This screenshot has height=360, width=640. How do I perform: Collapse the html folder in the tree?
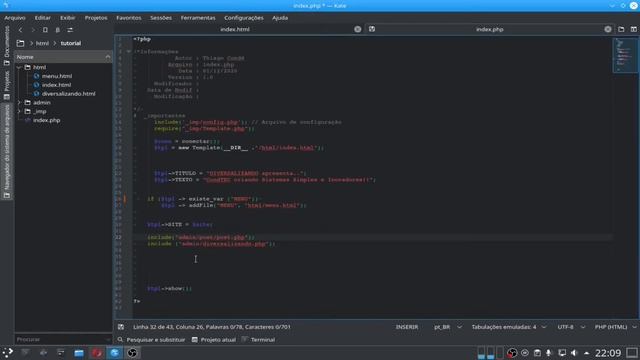(19, 67)
